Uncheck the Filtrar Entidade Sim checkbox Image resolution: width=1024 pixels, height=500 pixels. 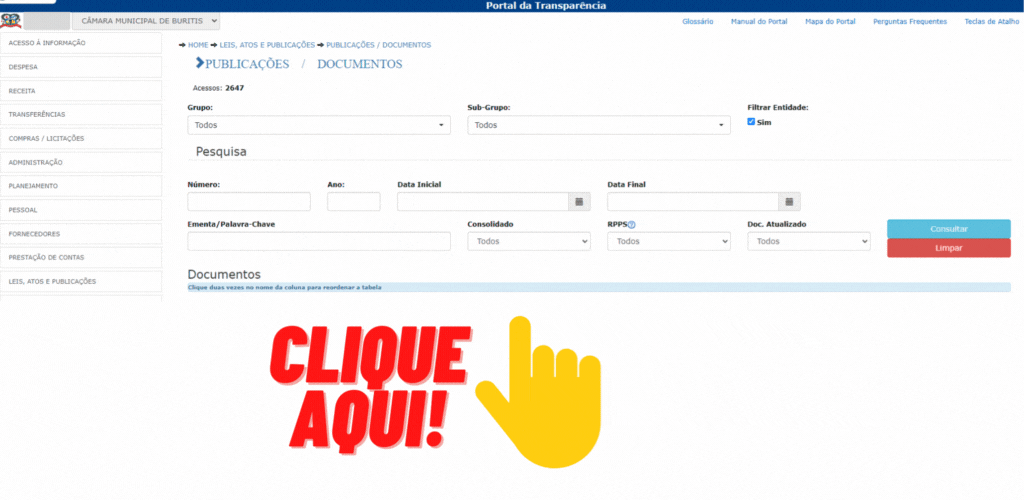pos(751,122)
